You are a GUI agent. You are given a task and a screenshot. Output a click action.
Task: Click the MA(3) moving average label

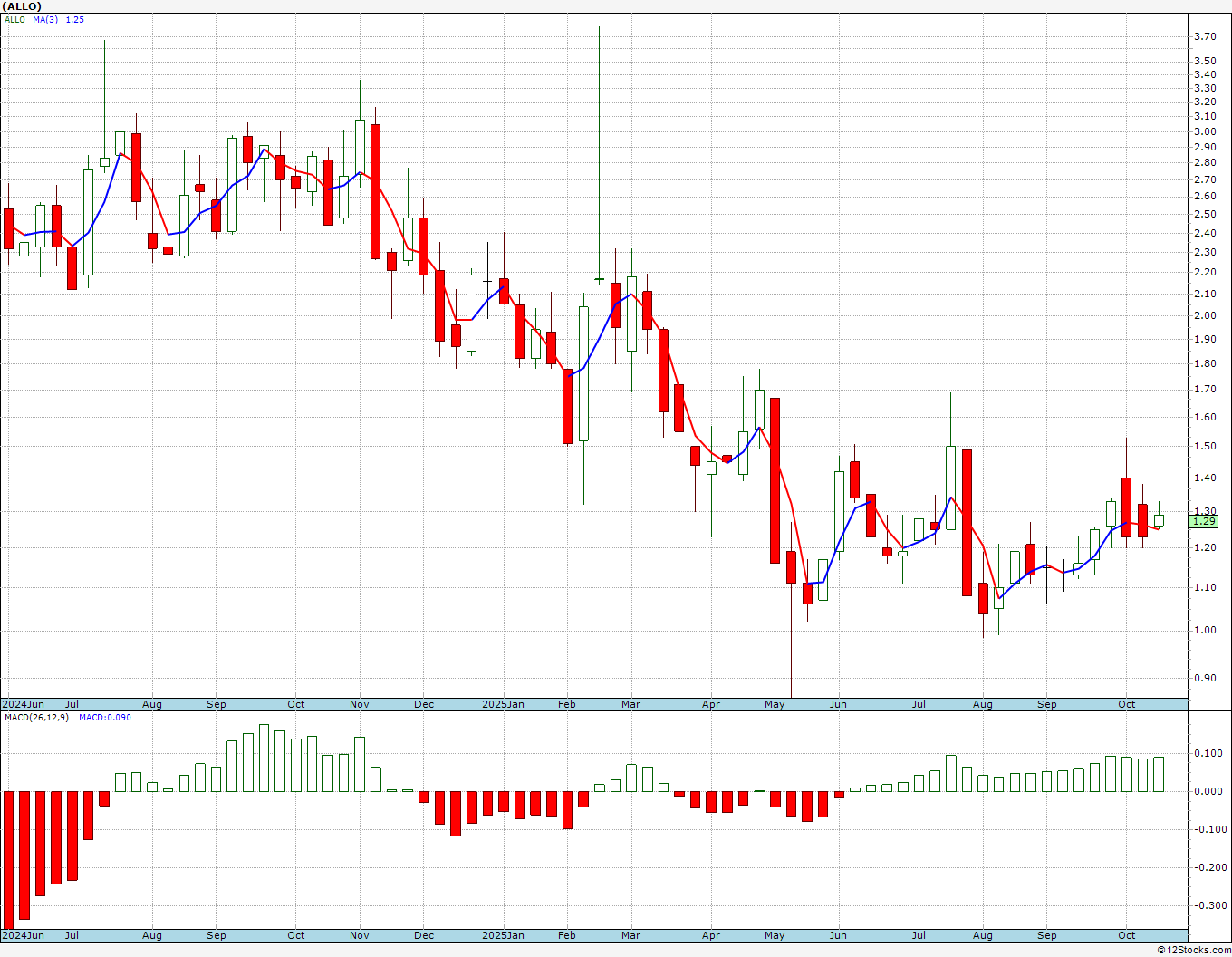[x=45, y=19]
